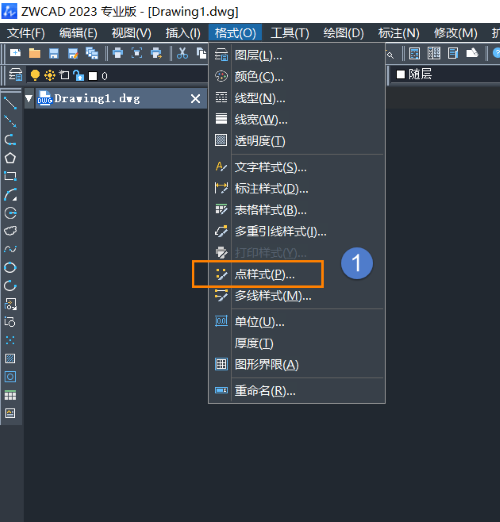
Task: Select the Circle tool
Action: coord(10,213)
